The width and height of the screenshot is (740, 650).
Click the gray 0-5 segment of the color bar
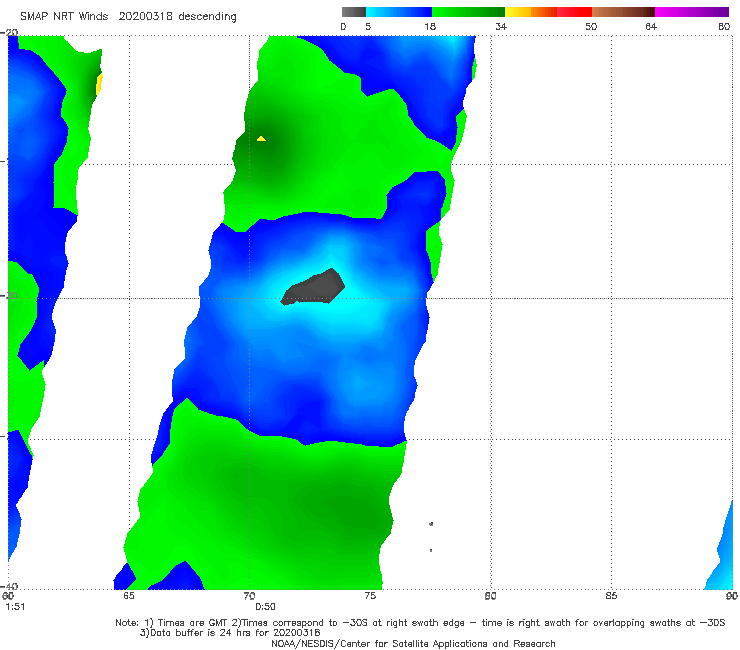(354, 12)
